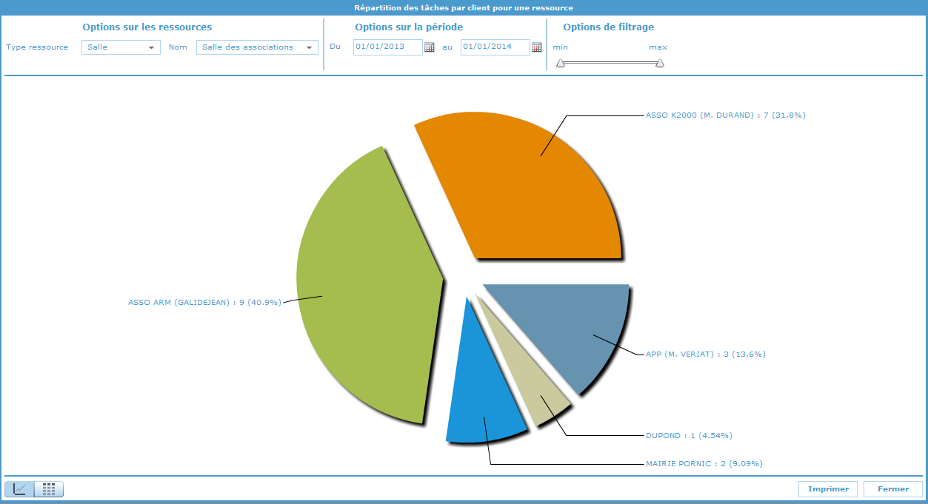928x504 pixels.
Task: Click label ASSO ARM (GALIDEJEAN) : 9 (40.9%)
Action: click(x=205, y=302)
